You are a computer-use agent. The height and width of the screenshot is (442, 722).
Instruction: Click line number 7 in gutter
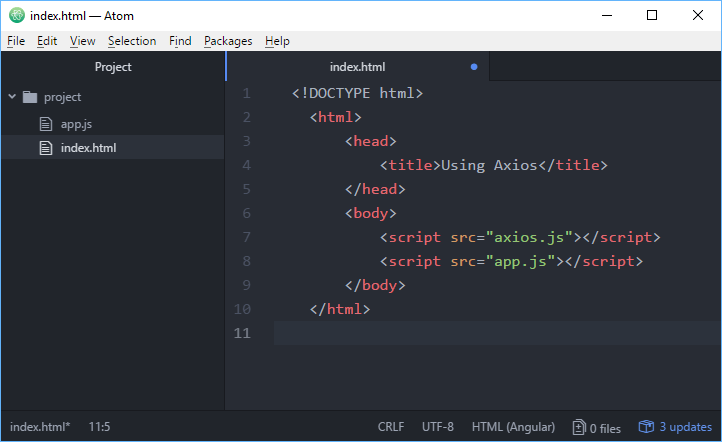coord(246,237)
